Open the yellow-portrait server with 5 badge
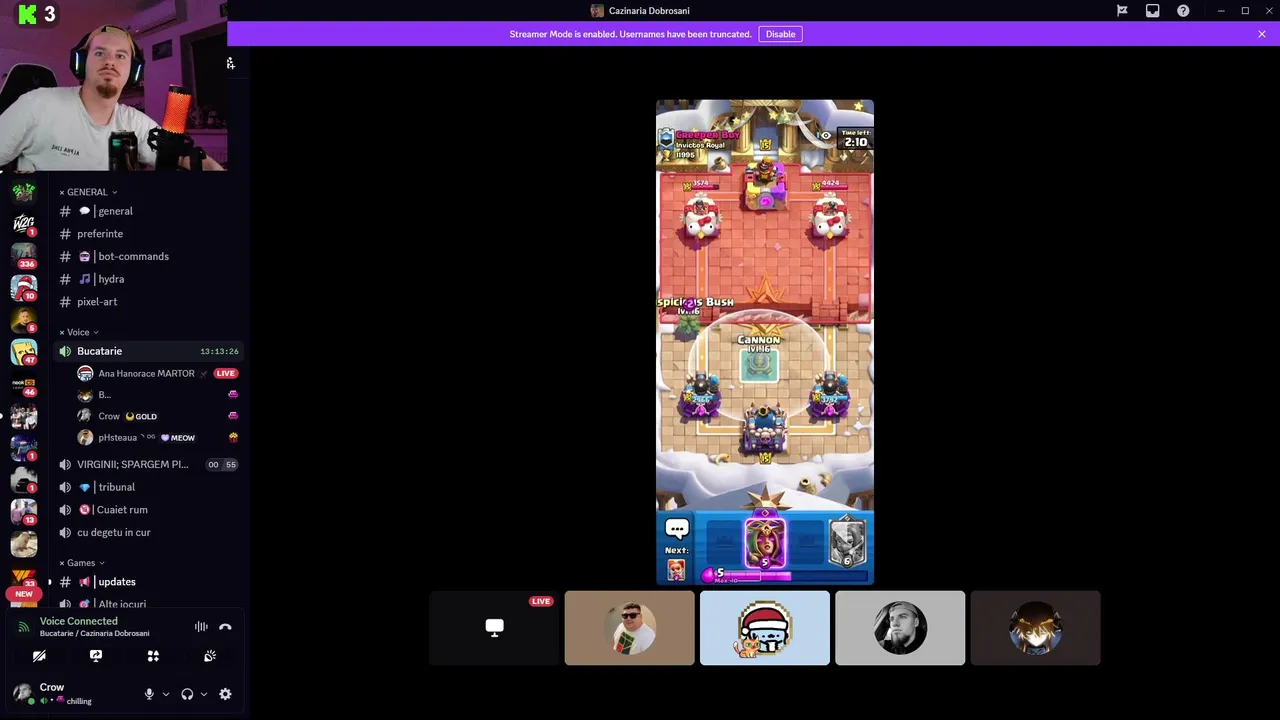1280x720 pixels. [24, 320]
